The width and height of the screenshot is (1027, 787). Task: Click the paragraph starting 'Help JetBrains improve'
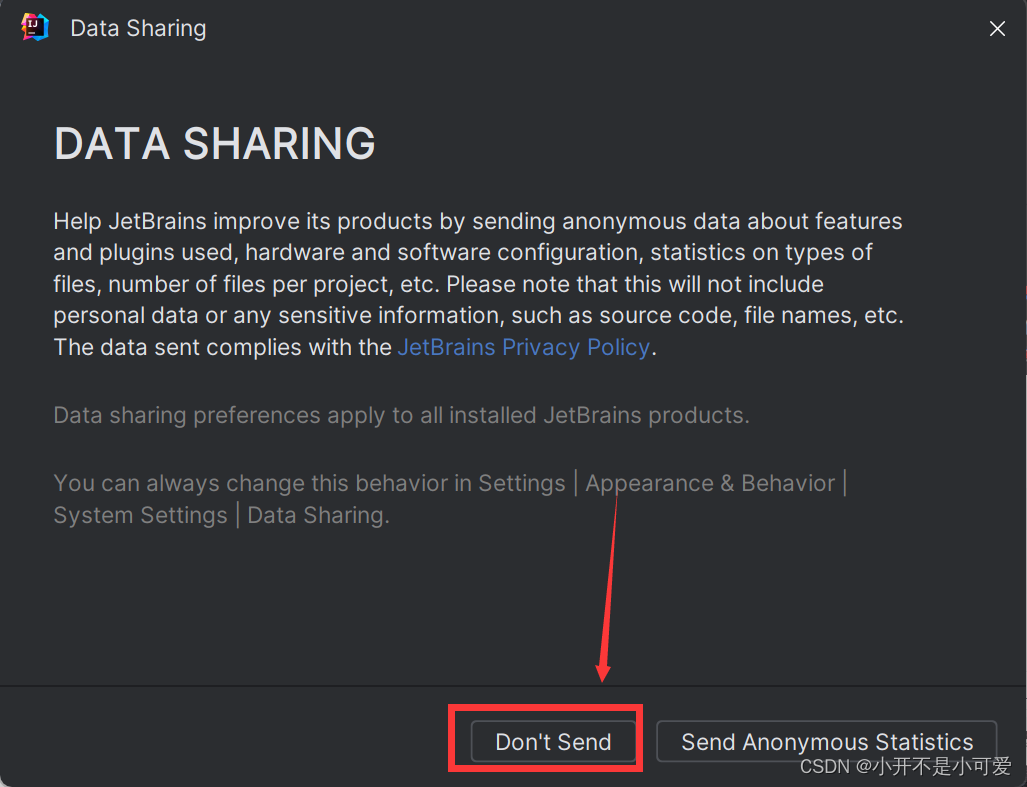(x=479, y=284)
